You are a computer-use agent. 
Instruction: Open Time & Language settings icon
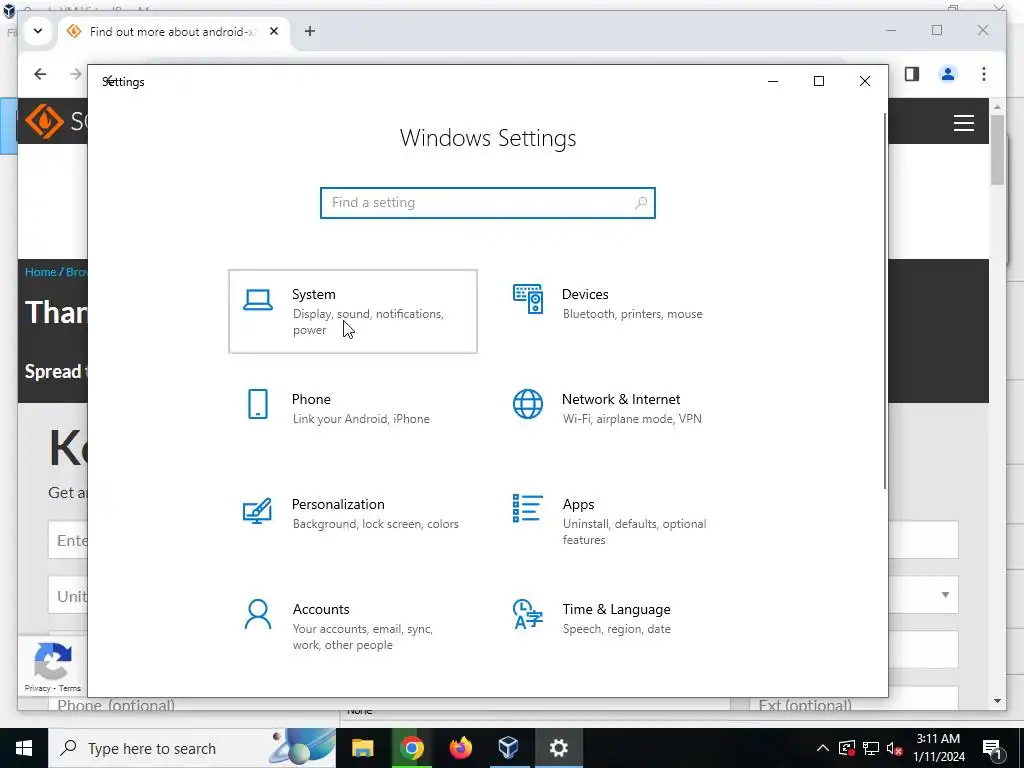pyautogui.click(x=528, y=614)
